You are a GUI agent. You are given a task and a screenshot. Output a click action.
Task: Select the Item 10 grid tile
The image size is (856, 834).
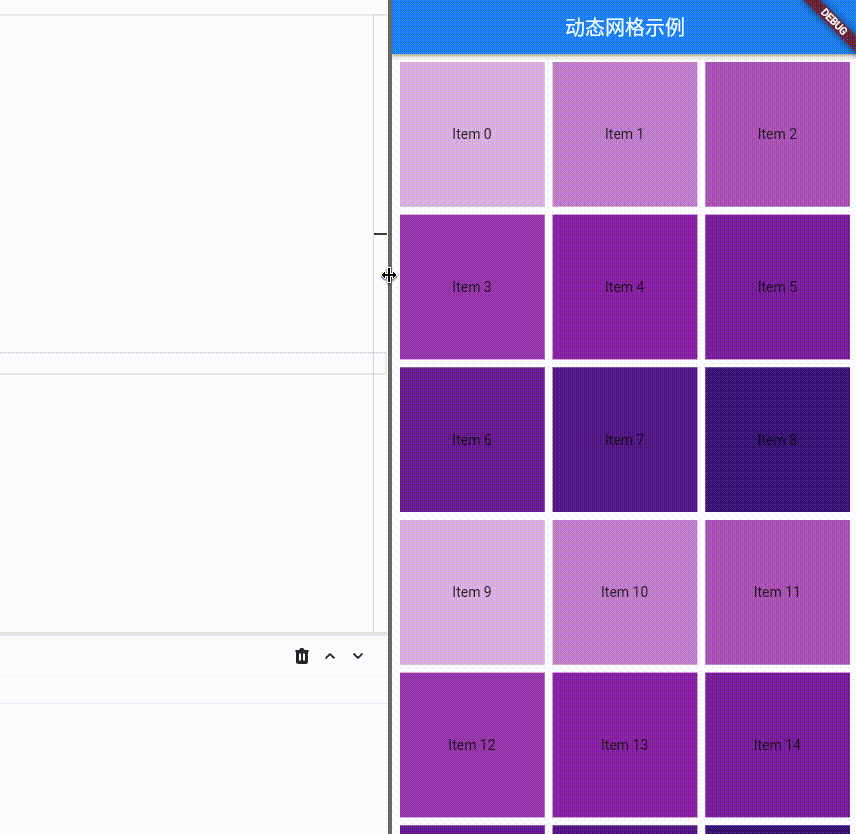point(624,592)
